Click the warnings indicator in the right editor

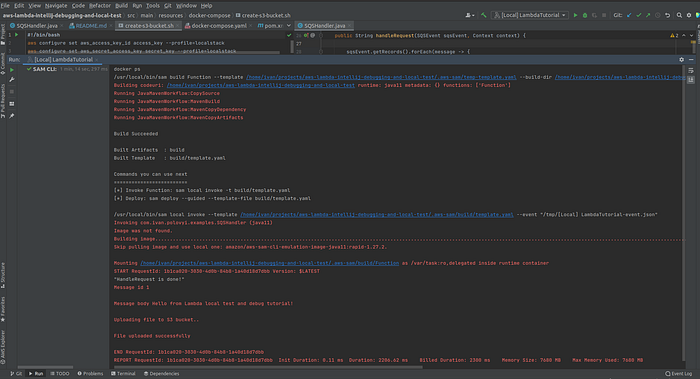tap(674, 35)
